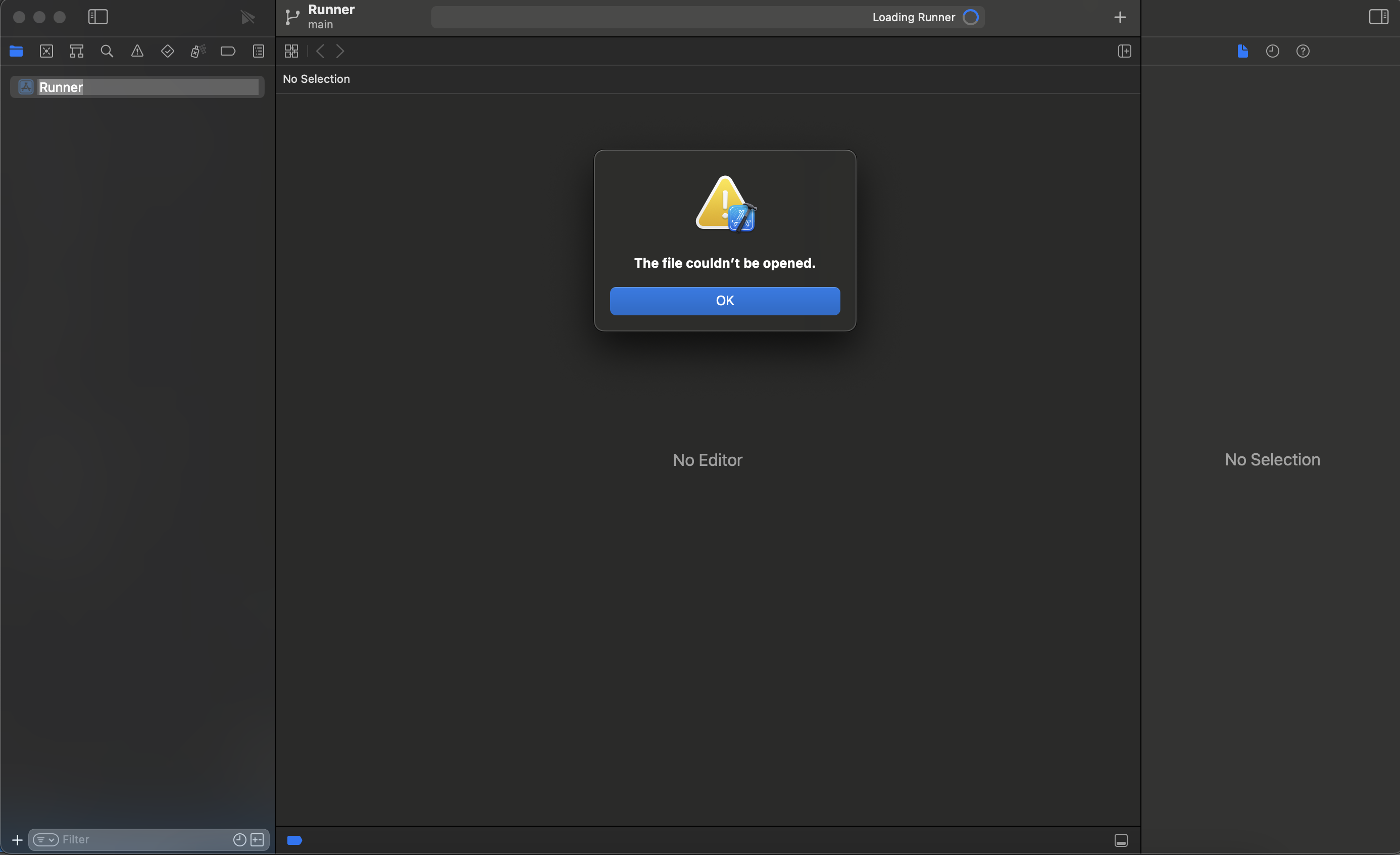Open the Source Control navigator
This screenshot has height=855, width=1400.
tap(46, 51)
